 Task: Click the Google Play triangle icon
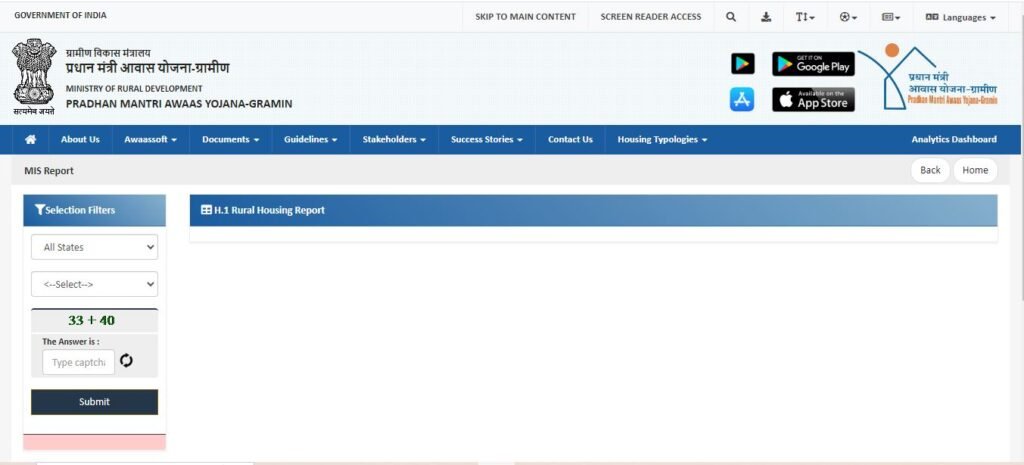[743, 63]
